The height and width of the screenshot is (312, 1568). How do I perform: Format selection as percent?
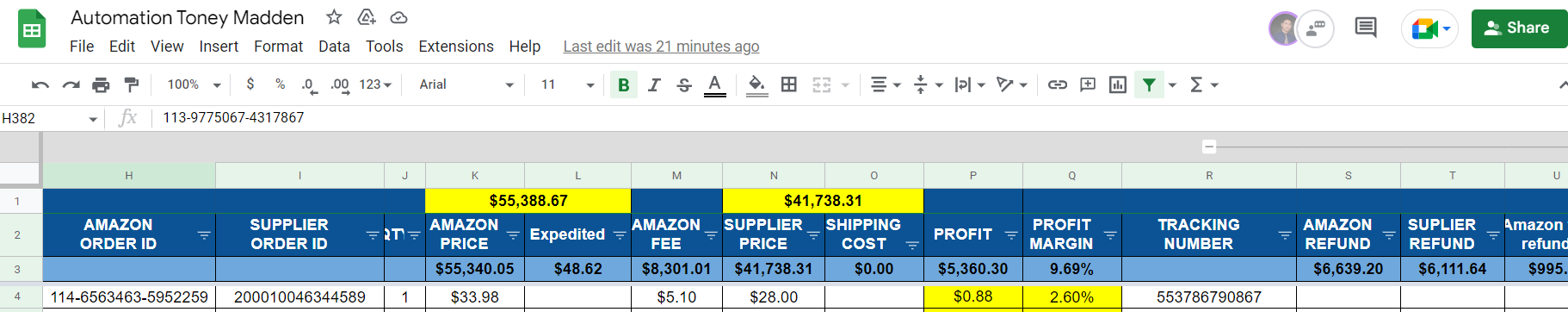[281, 84]
